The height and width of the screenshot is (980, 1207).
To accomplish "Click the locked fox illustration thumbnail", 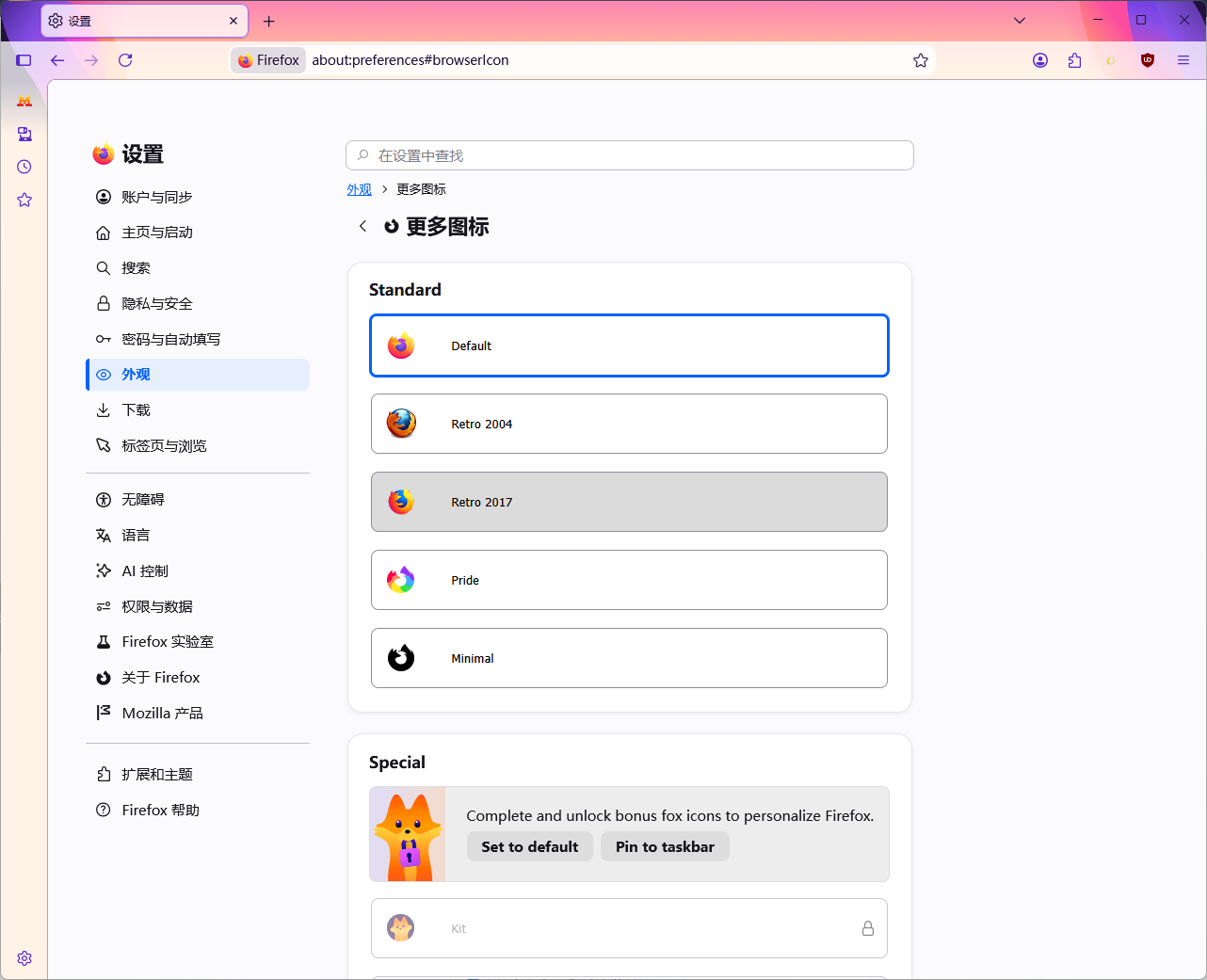I will tap(408, 834).
